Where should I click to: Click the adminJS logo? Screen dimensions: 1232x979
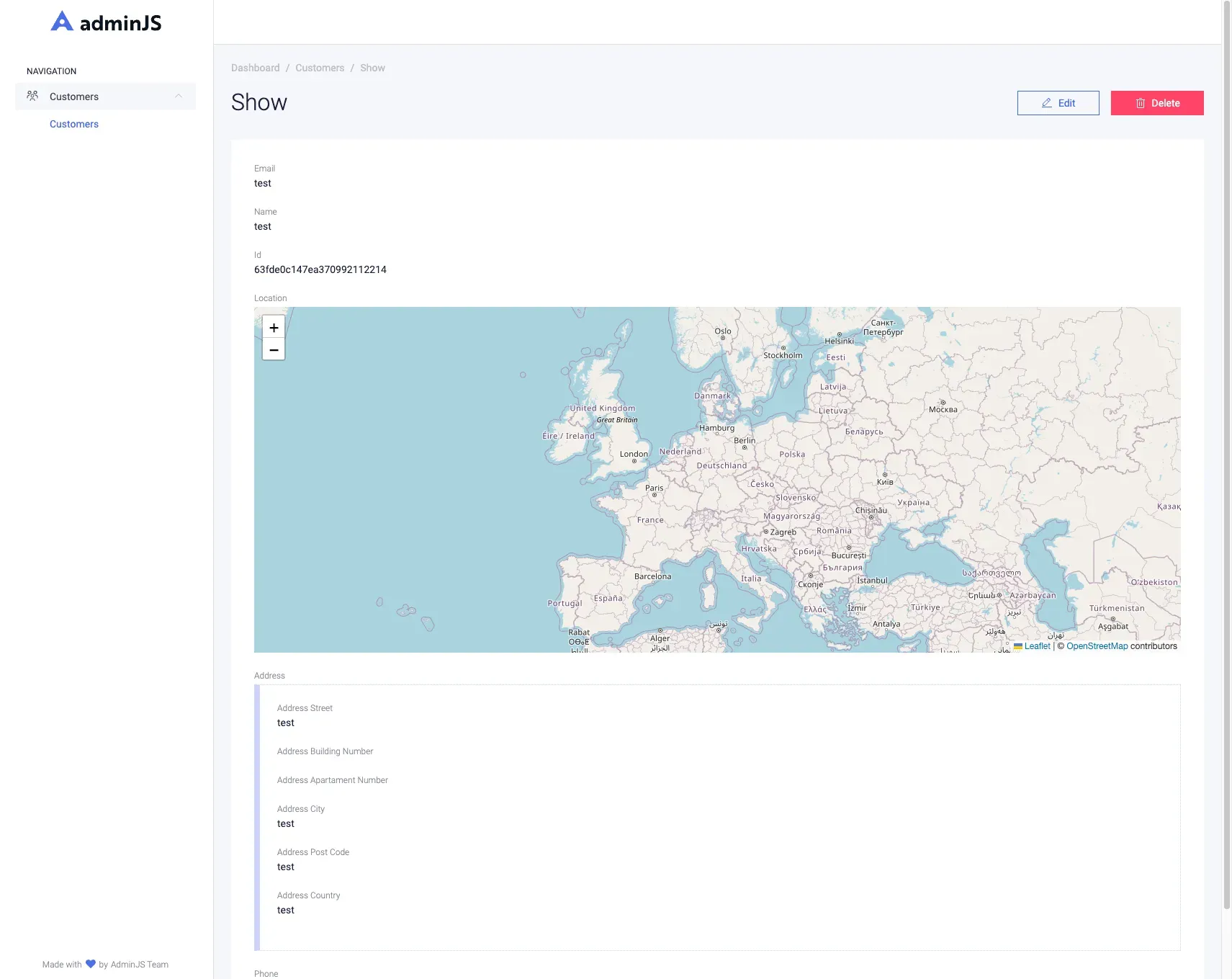pos(106,22)
